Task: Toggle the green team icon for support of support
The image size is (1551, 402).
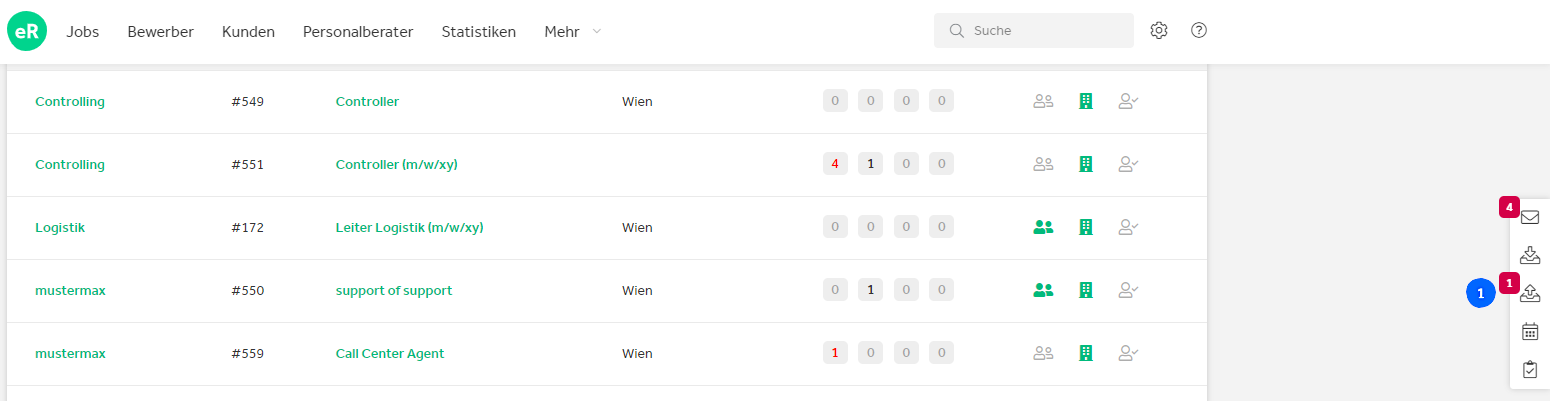Action: tap(1043, 290)
